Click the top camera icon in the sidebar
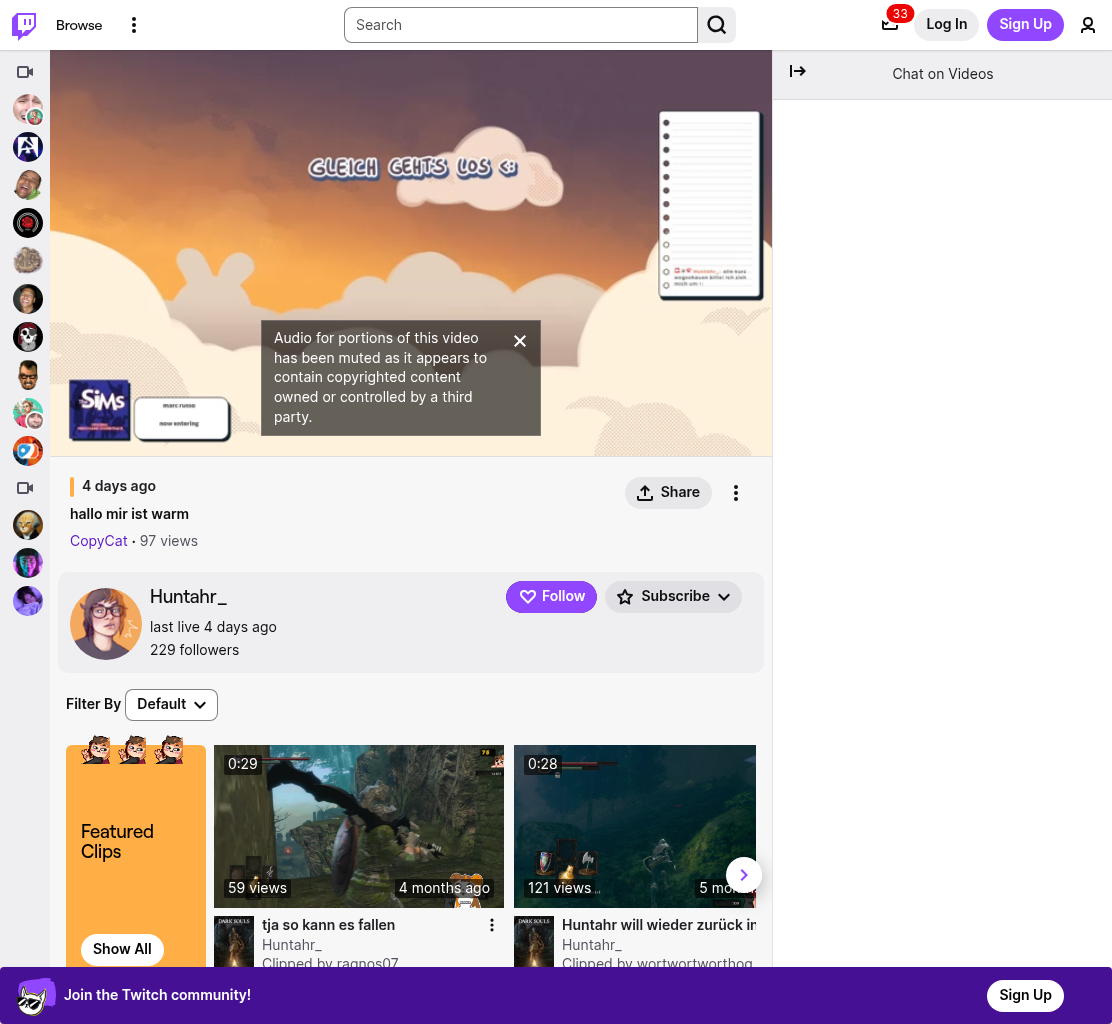The image size is (1112, 1024). (x=26, y=72)
